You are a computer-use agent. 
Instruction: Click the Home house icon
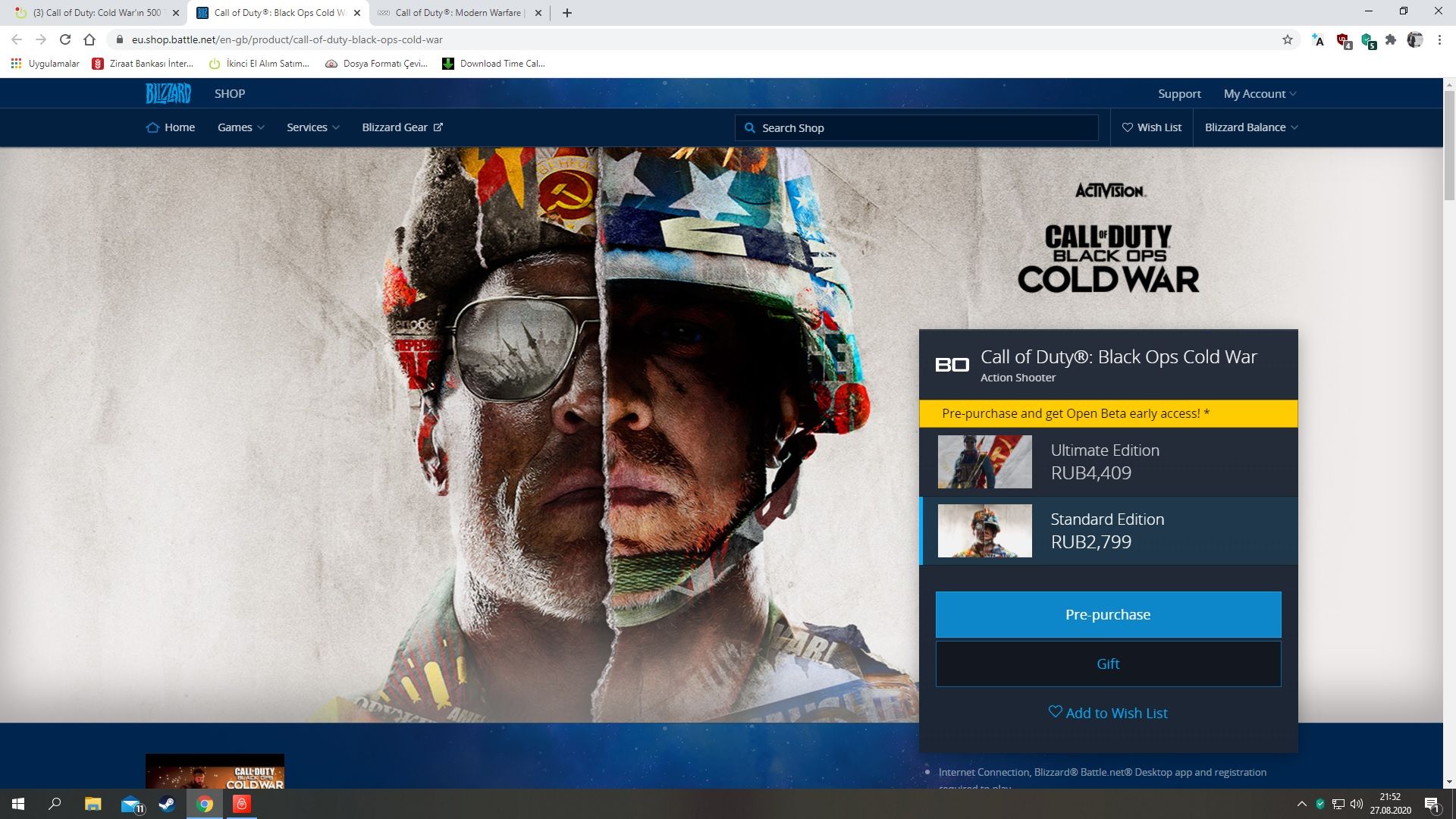pos(152,127)
